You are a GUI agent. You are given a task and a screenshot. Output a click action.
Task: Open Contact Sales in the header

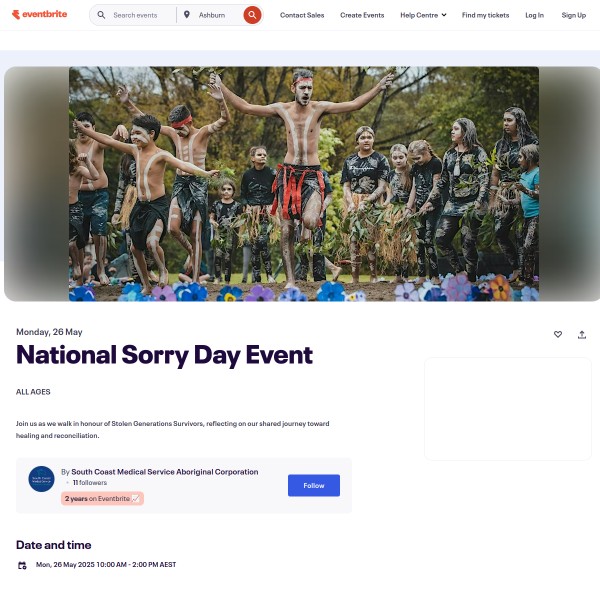[x=302, y=15]
